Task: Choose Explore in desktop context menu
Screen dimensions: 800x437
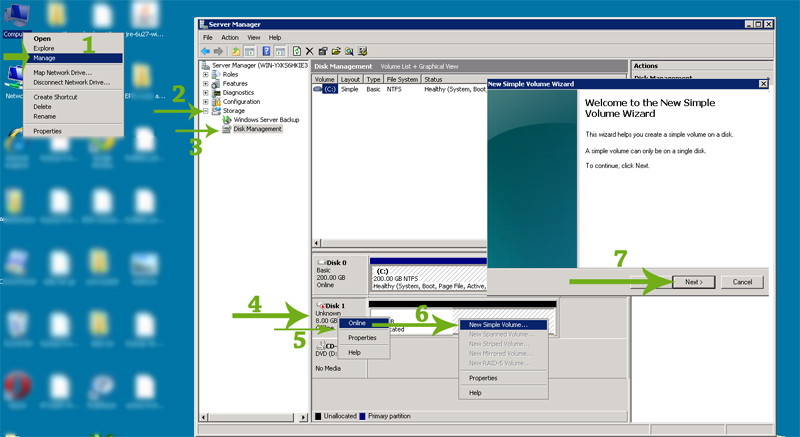Action: pyautogui.click(x=73, y=48)
